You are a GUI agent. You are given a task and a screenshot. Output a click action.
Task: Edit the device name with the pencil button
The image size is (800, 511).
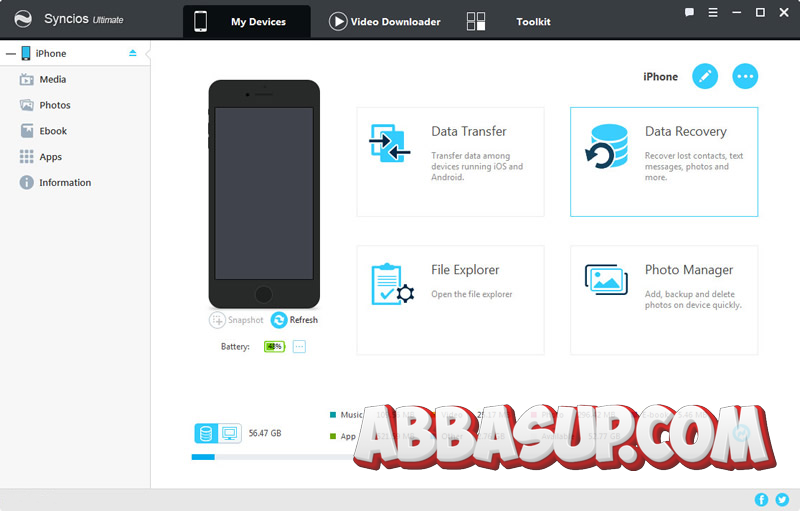[705, 76]
